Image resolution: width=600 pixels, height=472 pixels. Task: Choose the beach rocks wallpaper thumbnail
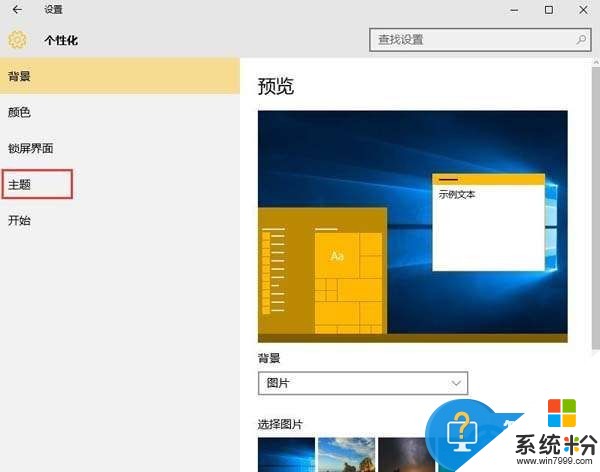tap(346, 455)
